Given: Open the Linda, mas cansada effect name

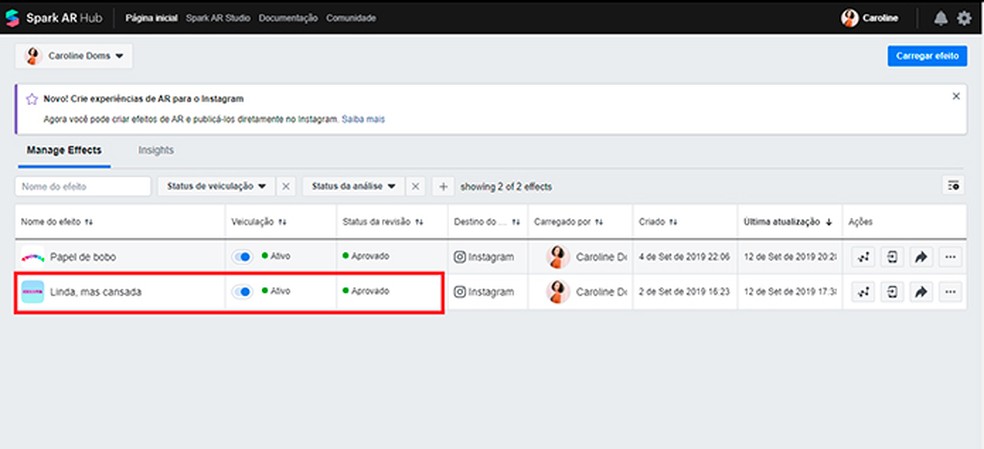Looking at the screenshot, I should (x=95, y=292).
